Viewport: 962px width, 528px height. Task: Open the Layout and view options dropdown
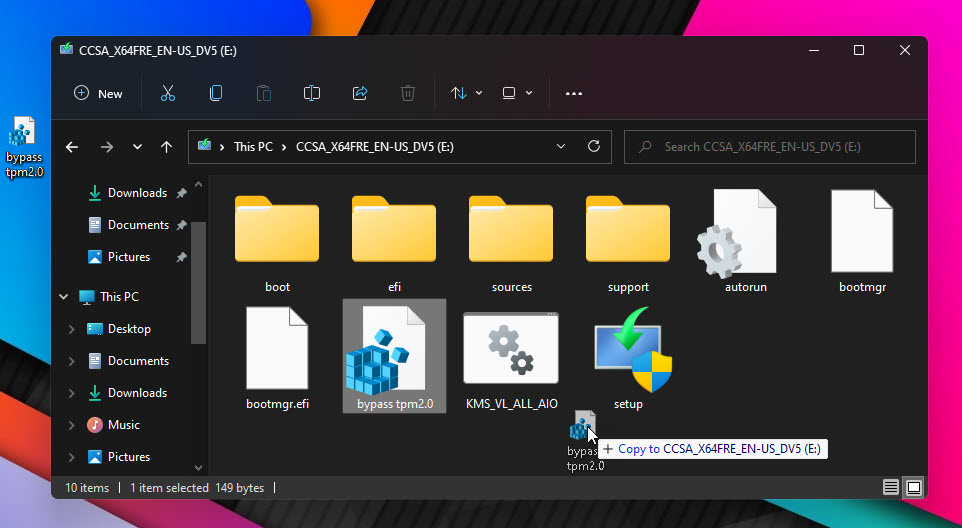click(517, 93)
